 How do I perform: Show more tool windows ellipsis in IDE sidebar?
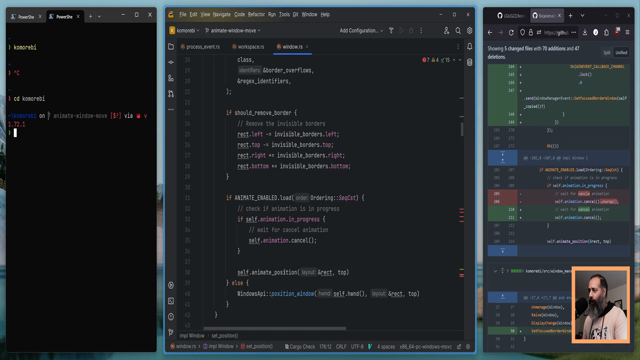point(171,109)
